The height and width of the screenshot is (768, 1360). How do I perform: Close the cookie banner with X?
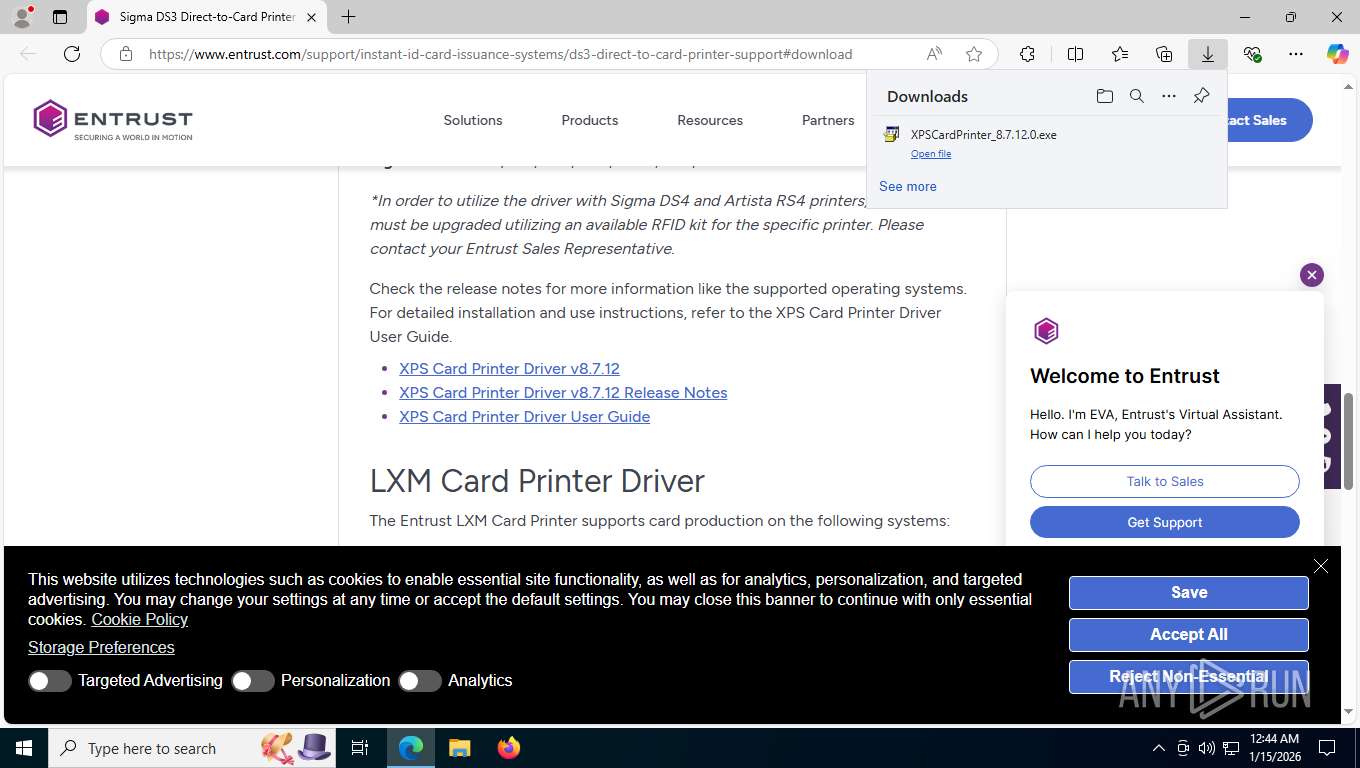(1321, 566)
